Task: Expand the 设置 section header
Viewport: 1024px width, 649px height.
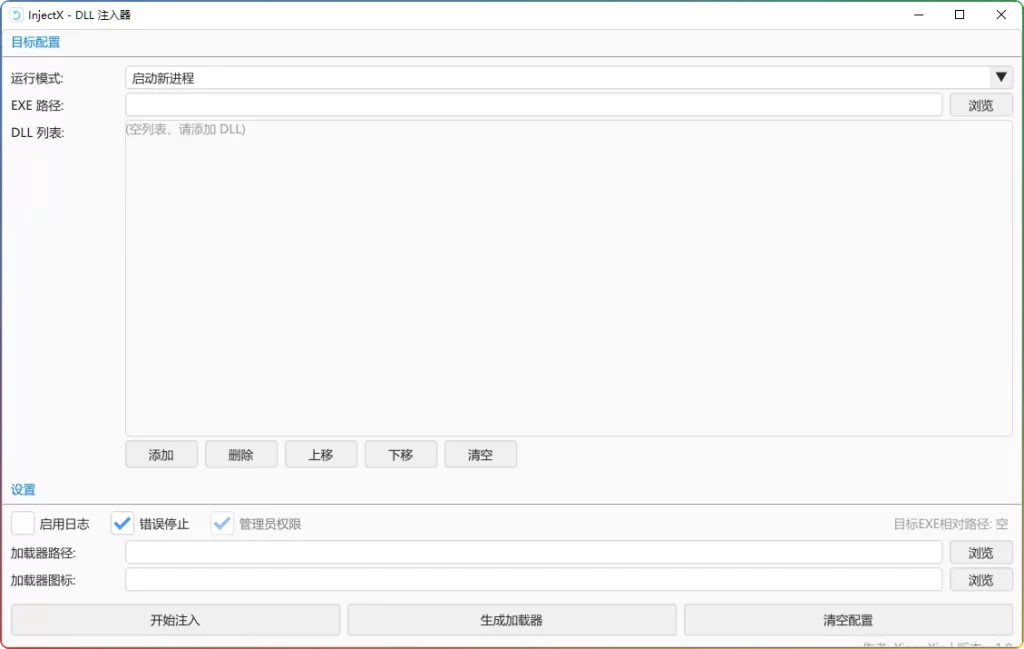Action: click(22, 490)
